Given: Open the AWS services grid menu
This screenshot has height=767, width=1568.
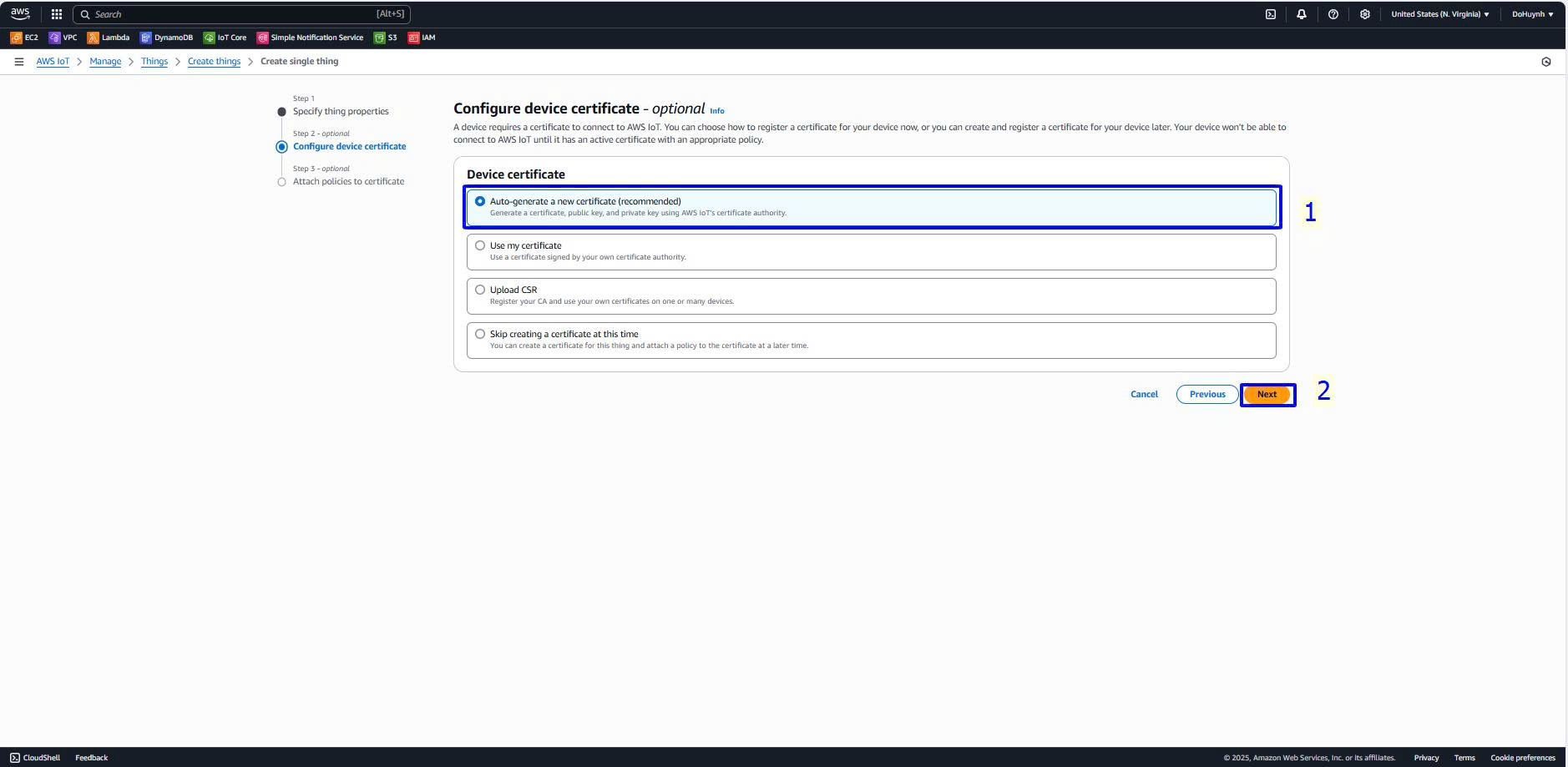Looking at the screenshot, I should coord(57,14).
